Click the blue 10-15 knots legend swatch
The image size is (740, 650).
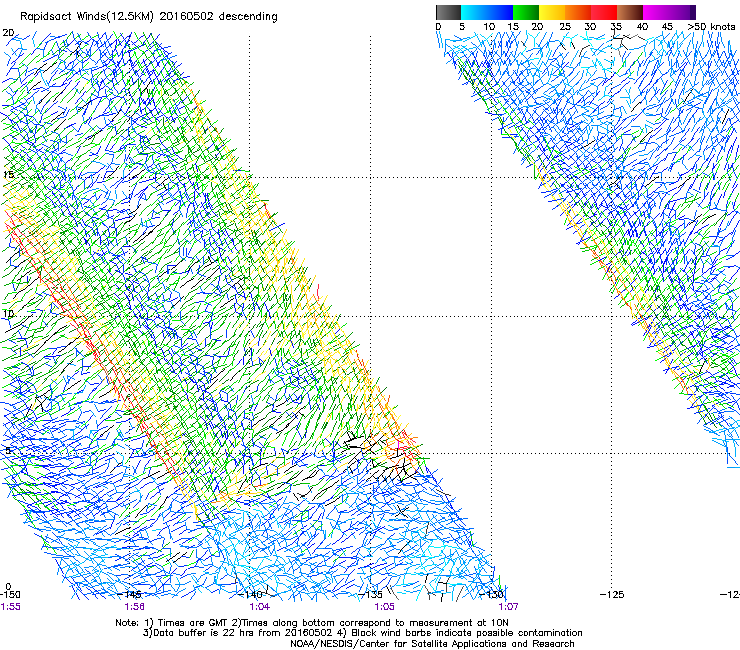(500, 12)
